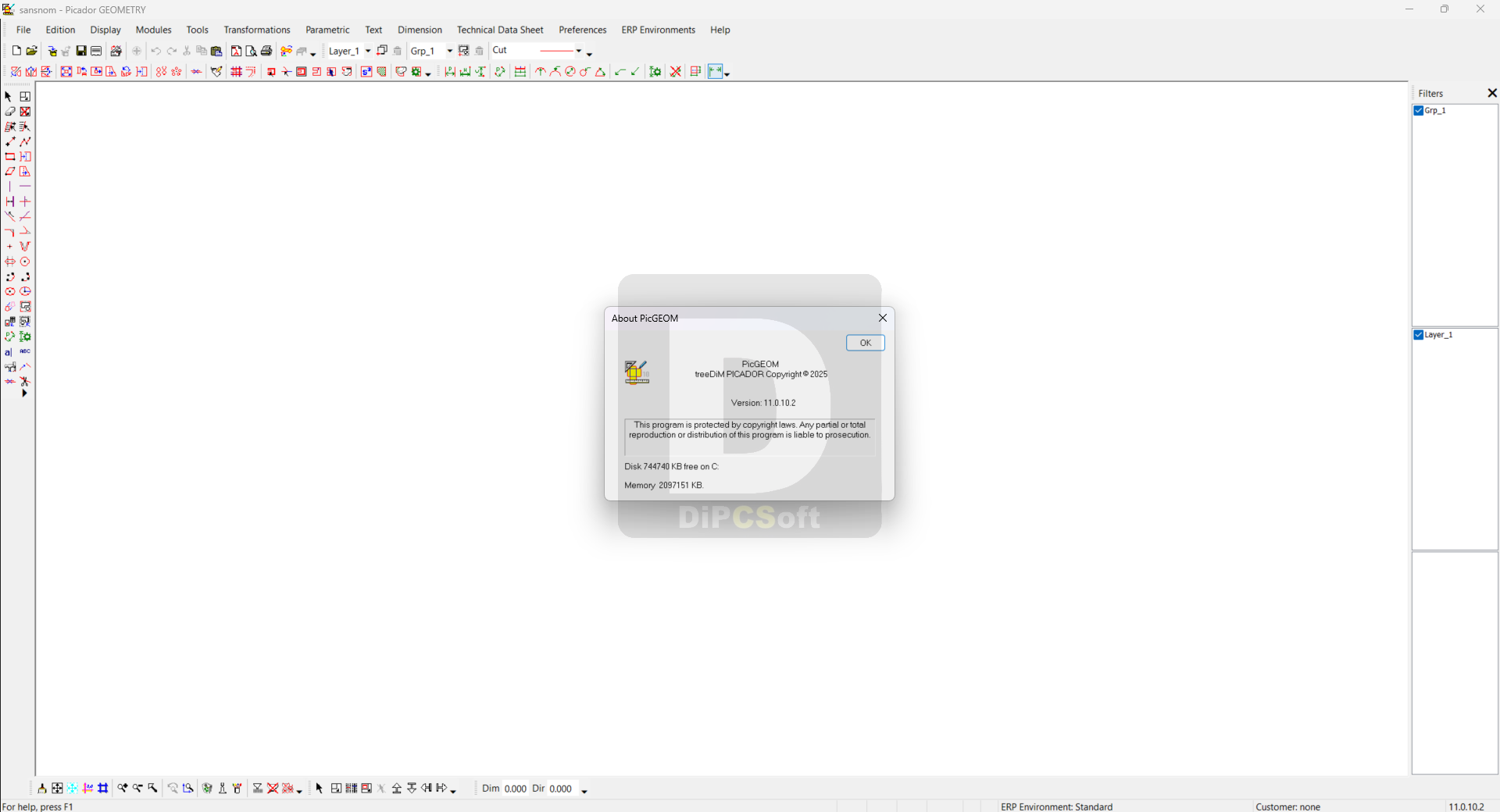The image size is (1500, 812).
Task: Open the Grp_1 group dropdown
Action: [x=449, y=51]
